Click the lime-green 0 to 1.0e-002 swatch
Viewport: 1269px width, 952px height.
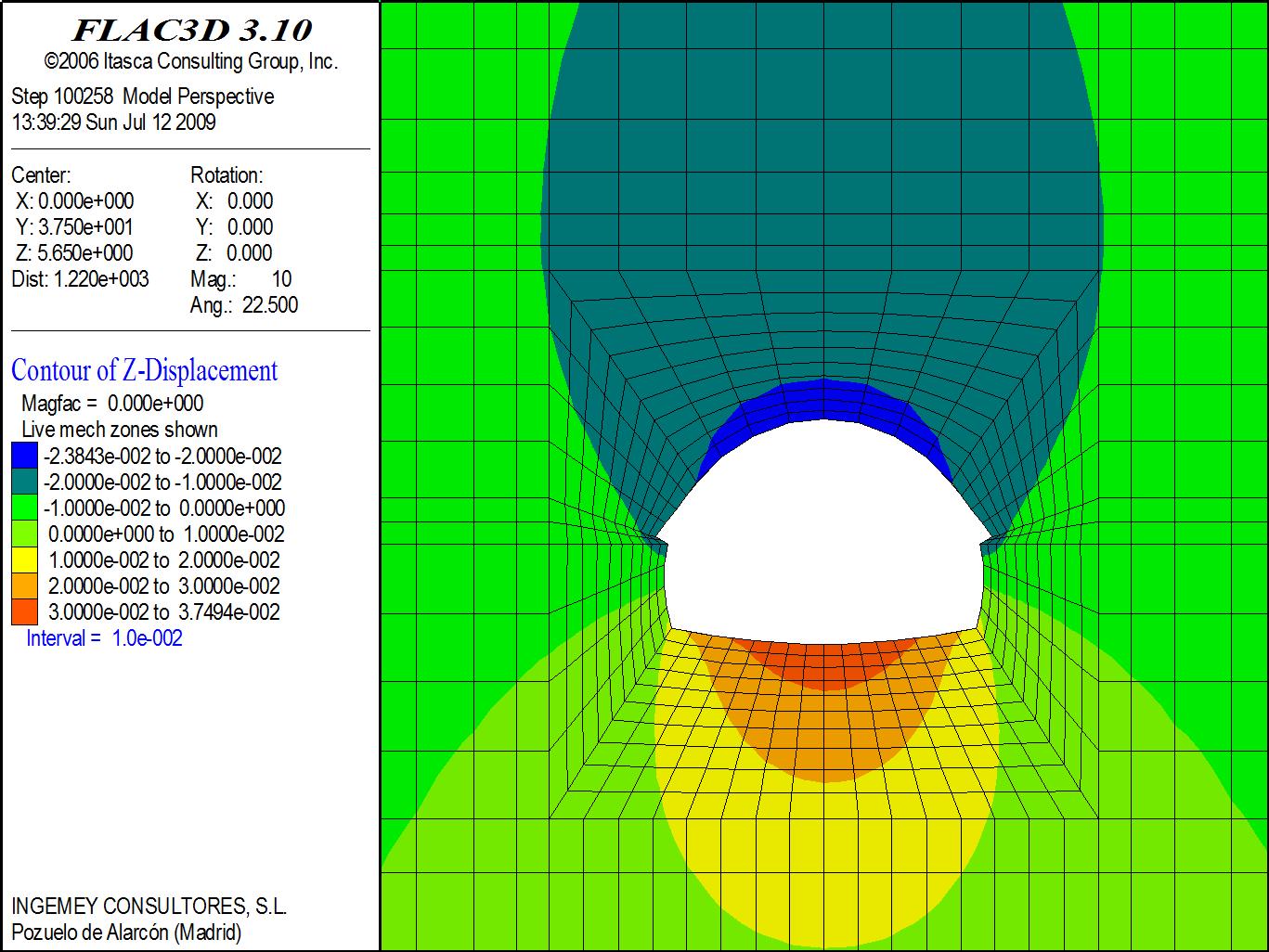(24, 534)
